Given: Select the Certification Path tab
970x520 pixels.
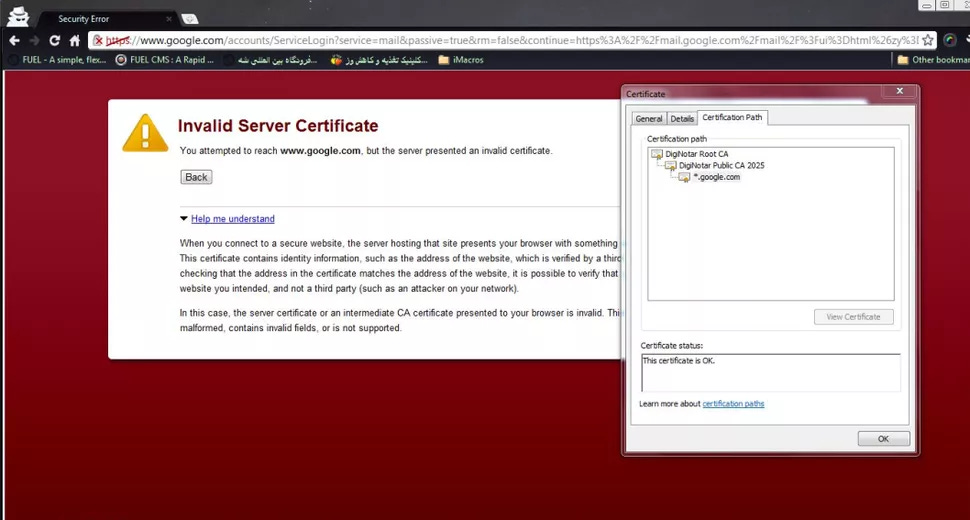Looking at the screenshot, I should [x=732, y=117].
